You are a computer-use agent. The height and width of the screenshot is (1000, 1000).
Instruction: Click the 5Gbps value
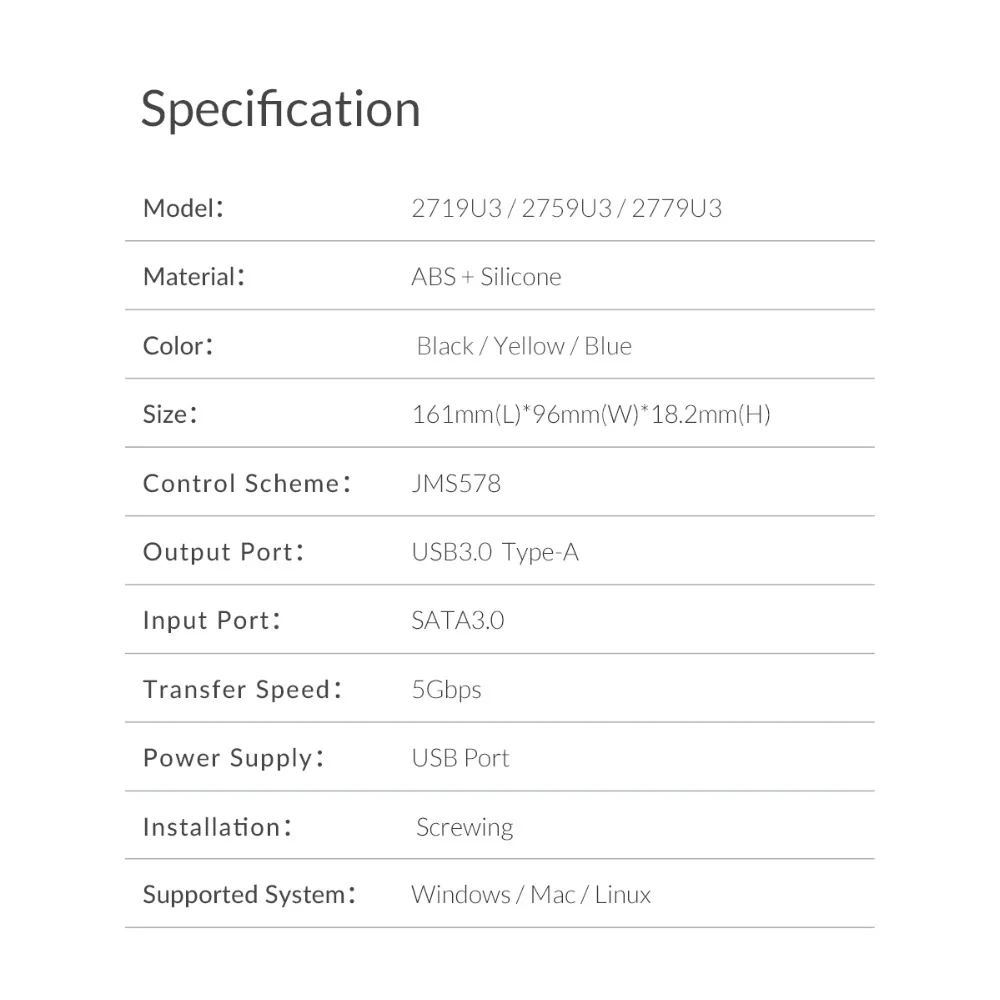tap(446, 690)
